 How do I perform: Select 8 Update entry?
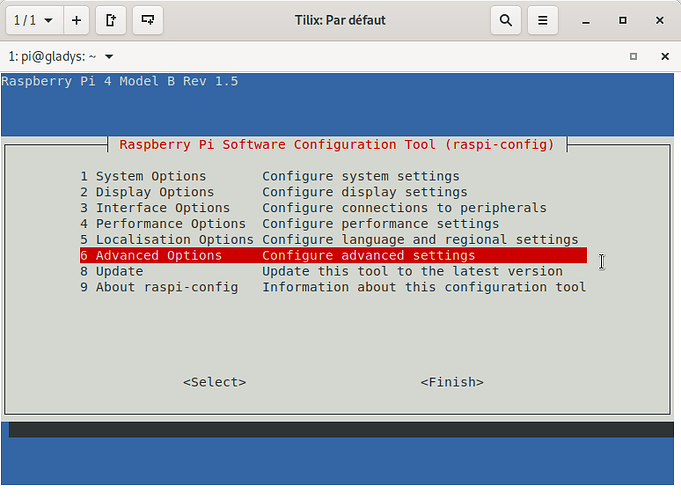click(x=333, y=272)
